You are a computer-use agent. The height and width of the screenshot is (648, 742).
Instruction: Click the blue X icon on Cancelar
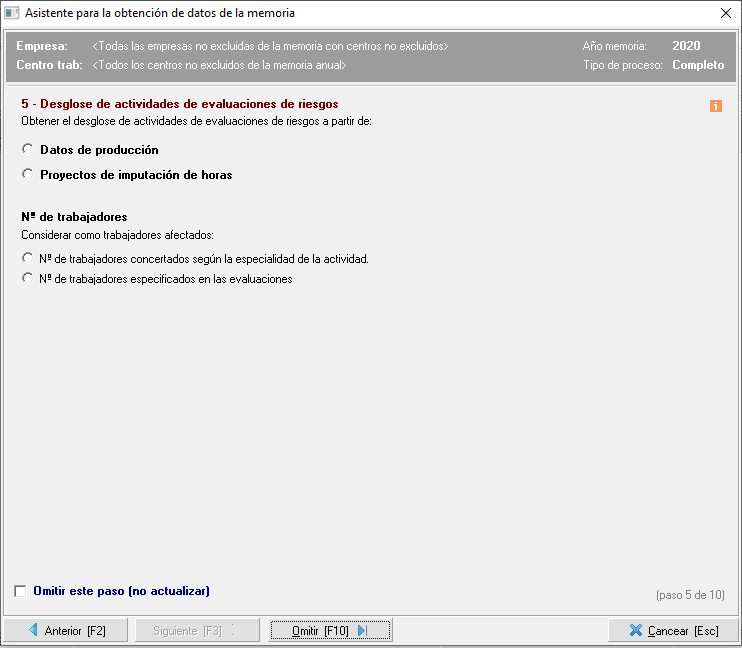click(636, 631)
